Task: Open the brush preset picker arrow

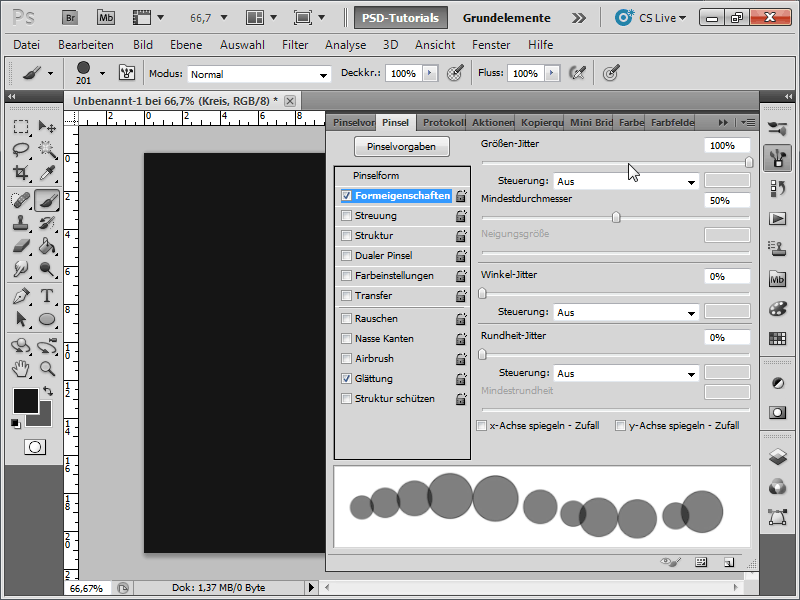Action: point(103,73)
